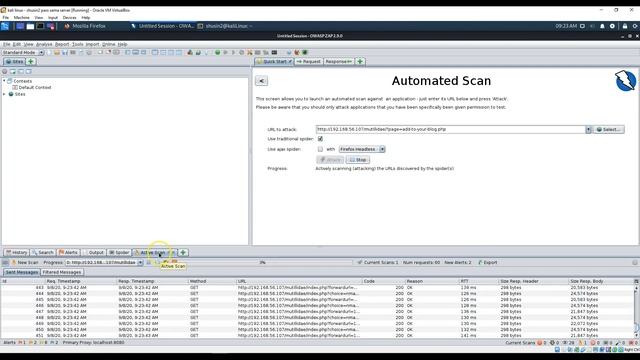Open the Filtered Messages tab
Image resolution: width=640 pixels, height=360 pixels.
point(62,272)
